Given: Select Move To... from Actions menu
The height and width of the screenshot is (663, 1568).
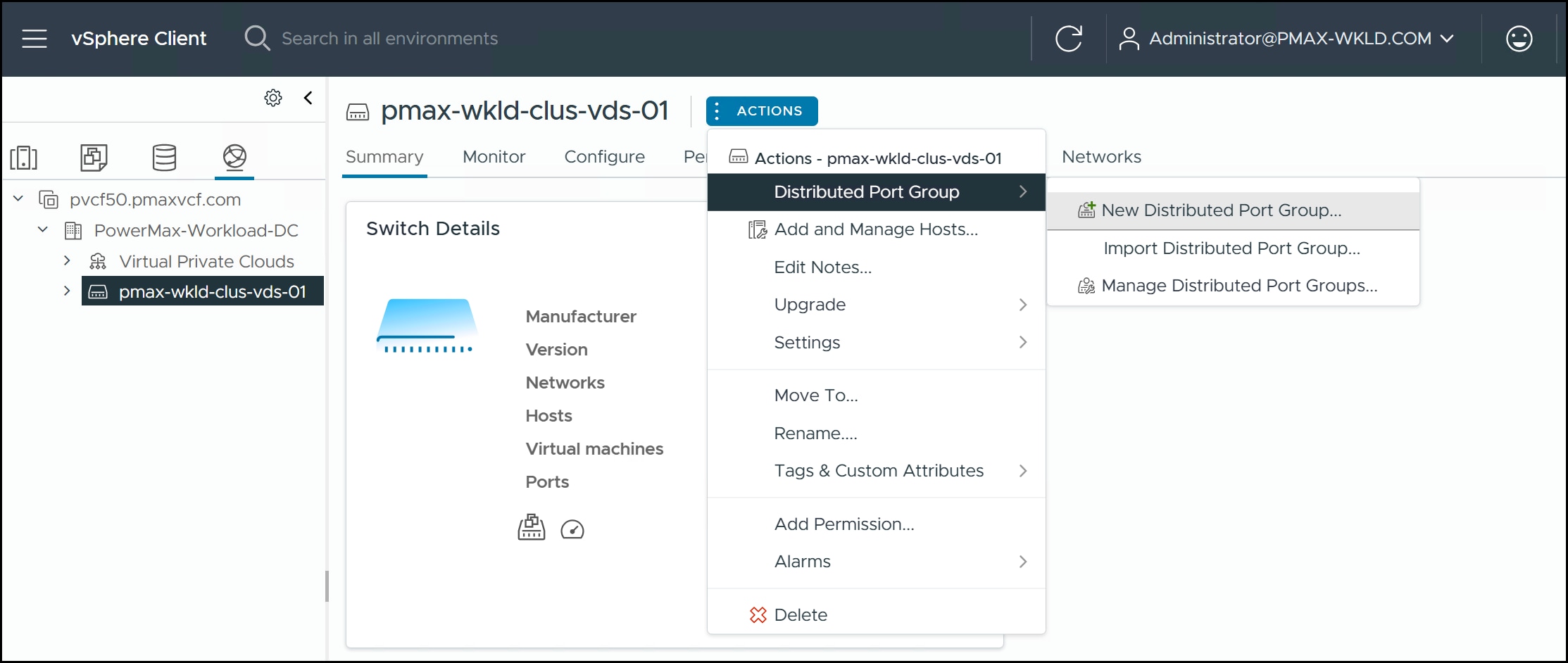Looking at the screenshot, I should coord(876,396).
